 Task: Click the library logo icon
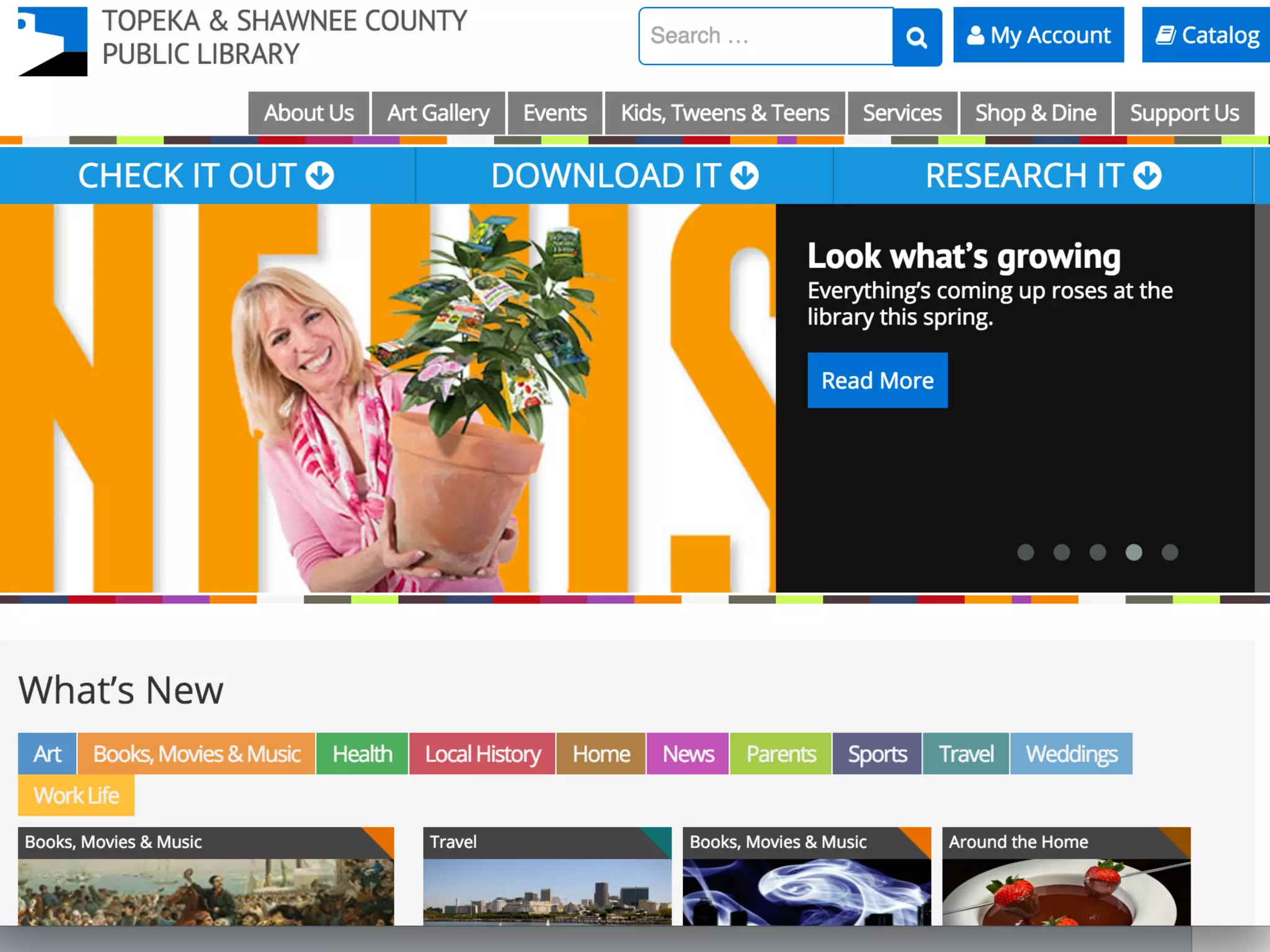tap(53, 41)
